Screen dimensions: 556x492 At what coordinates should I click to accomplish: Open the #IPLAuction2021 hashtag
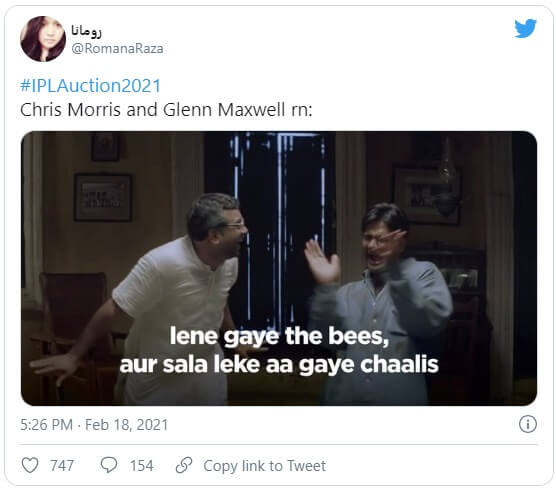(91, 86)
